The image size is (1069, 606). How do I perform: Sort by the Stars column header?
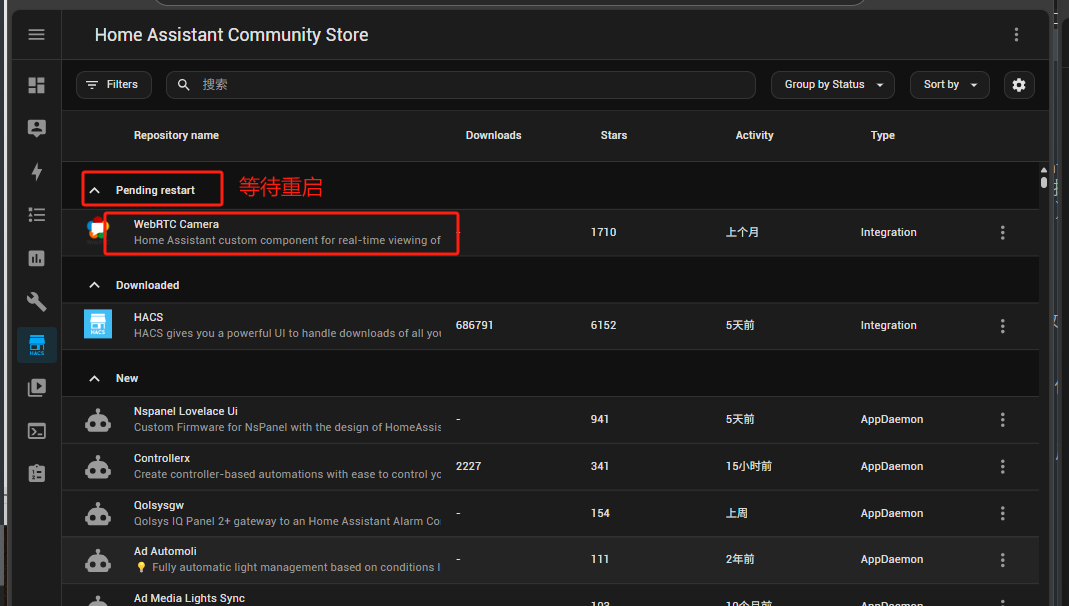tap(613, 135)
